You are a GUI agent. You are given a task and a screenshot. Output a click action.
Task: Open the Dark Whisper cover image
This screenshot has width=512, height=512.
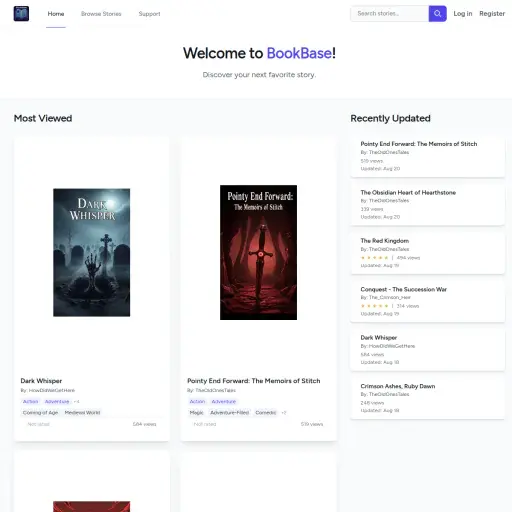tap(92, 252)
